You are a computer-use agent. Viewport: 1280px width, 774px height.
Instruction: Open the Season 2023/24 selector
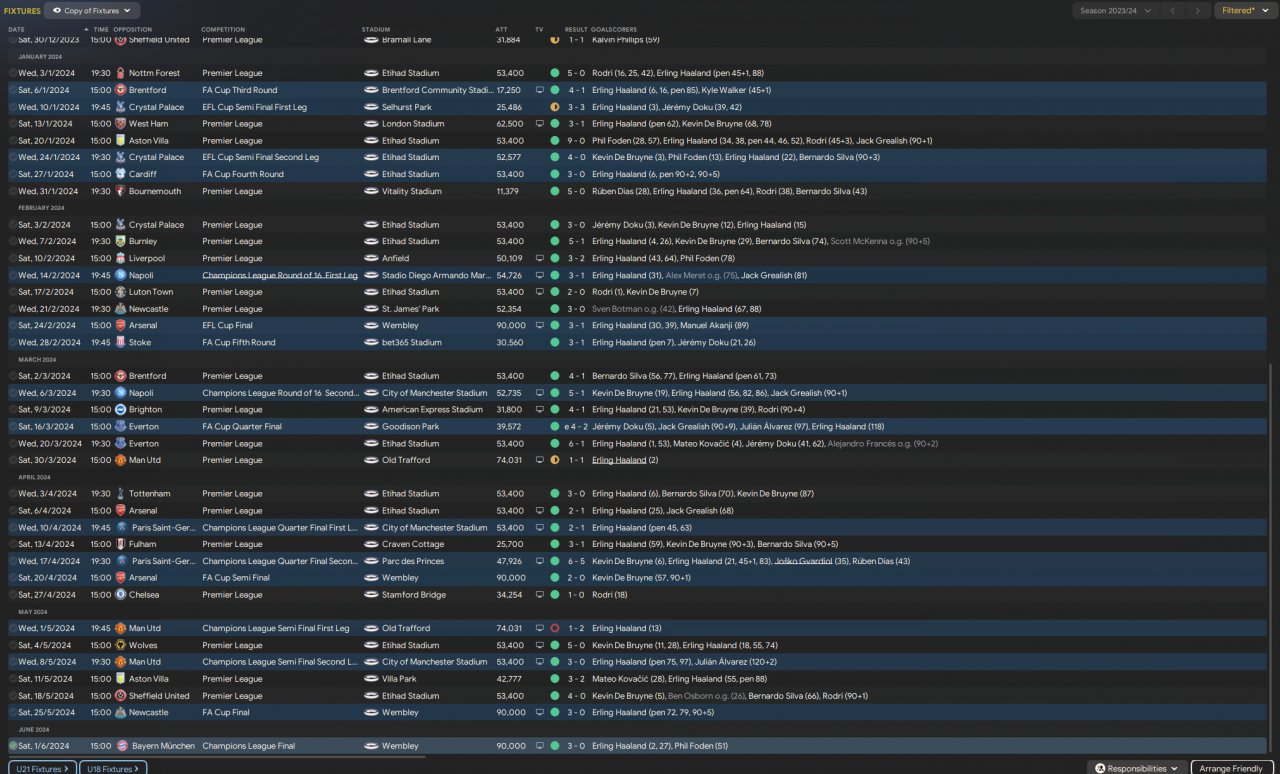pyautogui.click(x=1115, y=11)
